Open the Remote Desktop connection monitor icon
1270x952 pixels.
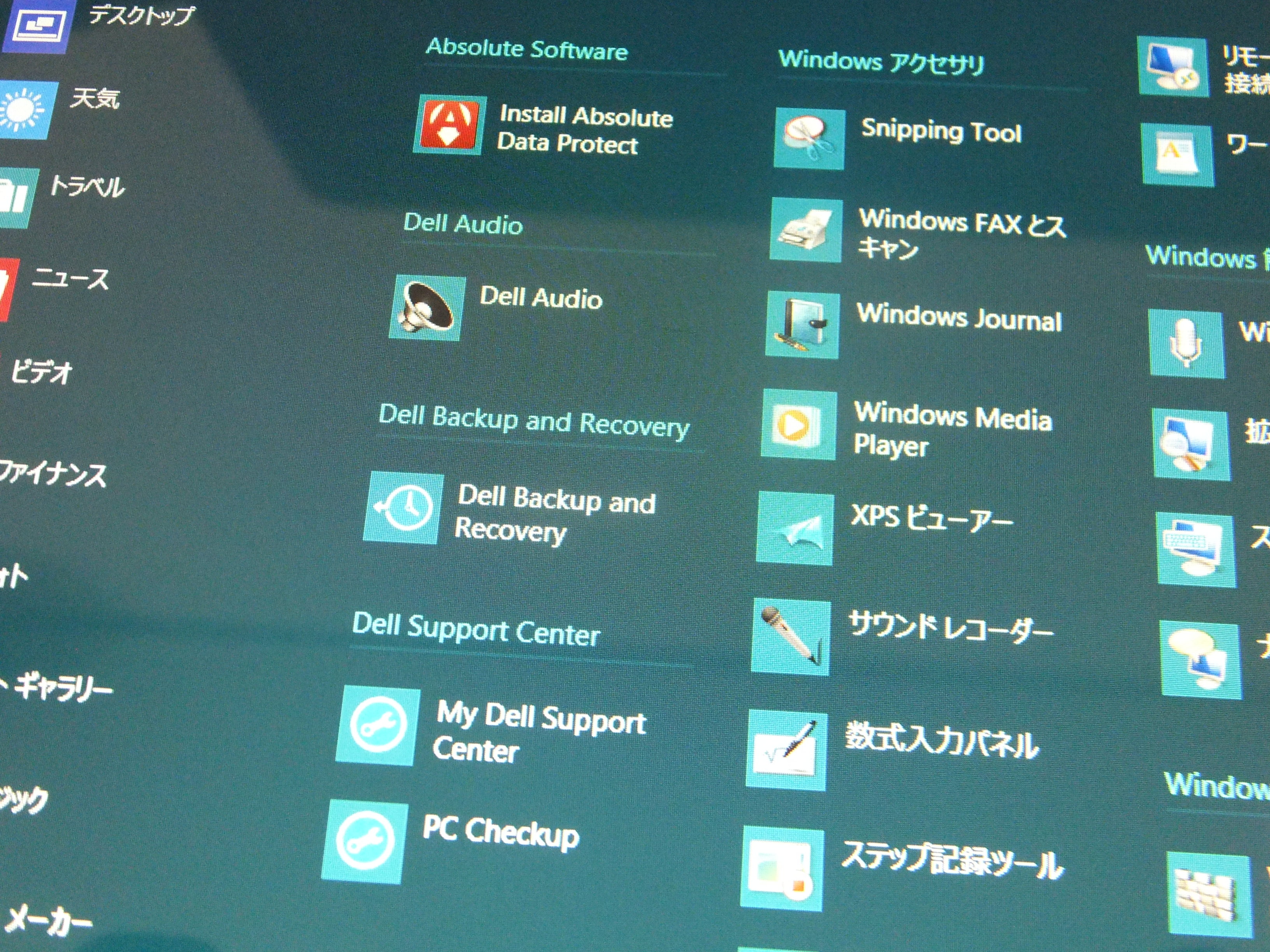tap(1173, 66)
